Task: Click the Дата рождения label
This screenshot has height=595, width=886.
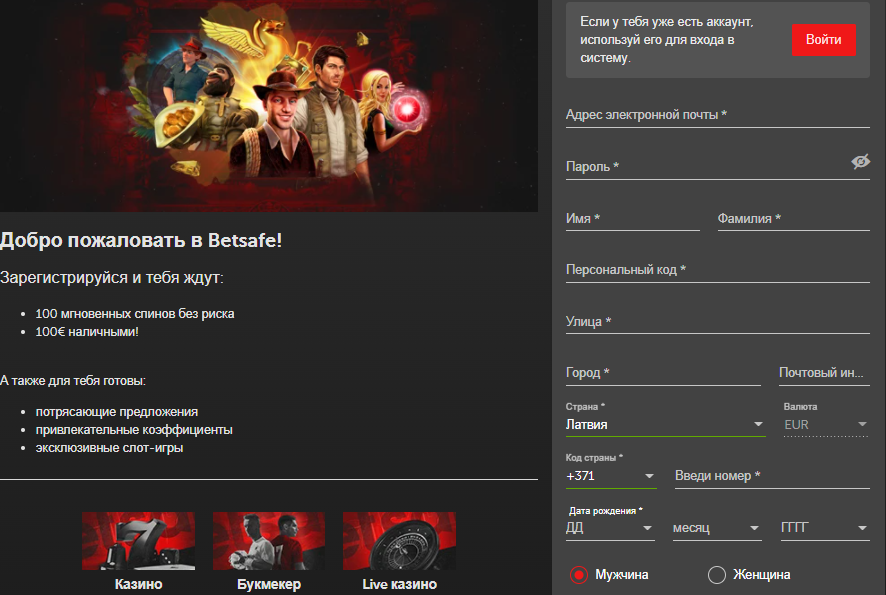Action: click(605, 511)
